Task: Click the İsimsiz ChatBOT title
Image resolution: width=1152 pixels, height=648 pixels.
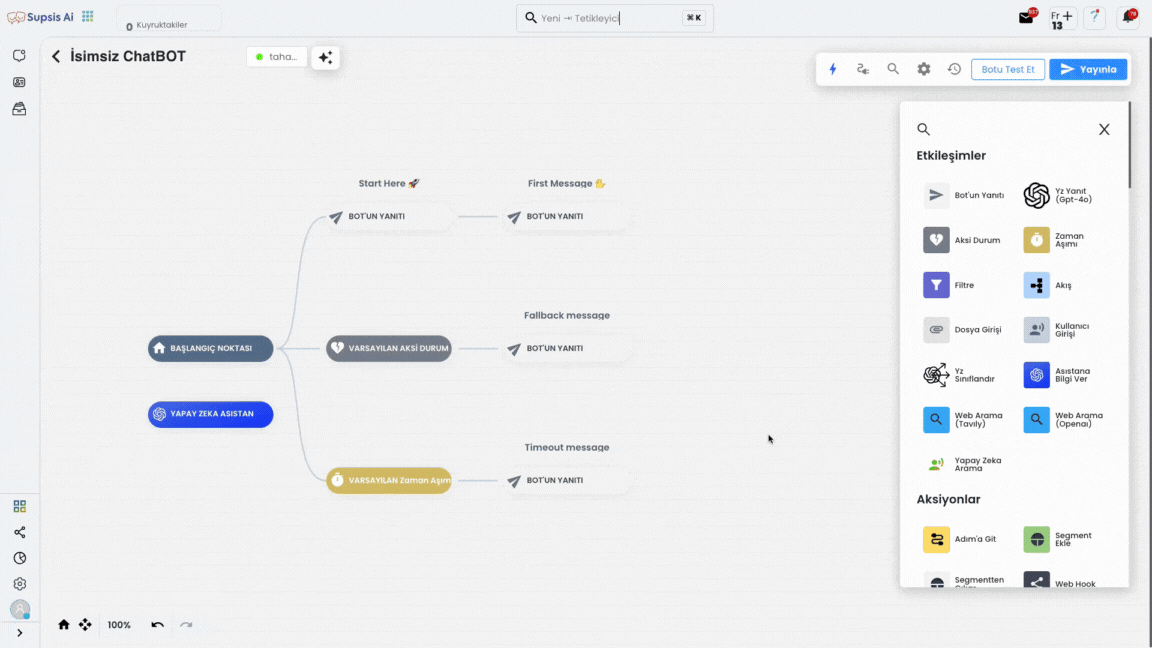Action: point(128,57)
